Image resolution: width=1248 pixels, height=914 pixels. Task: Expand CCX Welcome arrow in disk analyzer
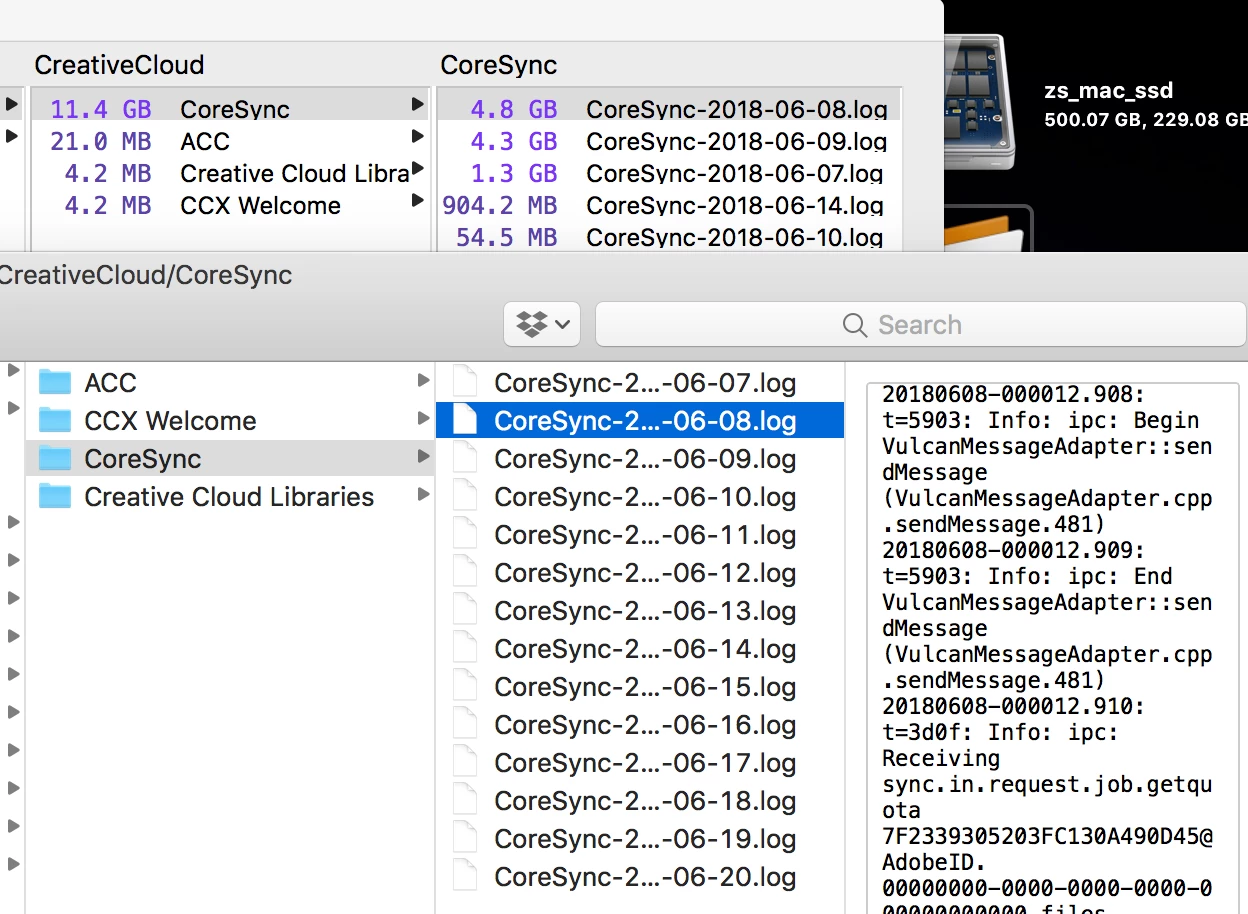pyautogui.click(x=417, y=200)
